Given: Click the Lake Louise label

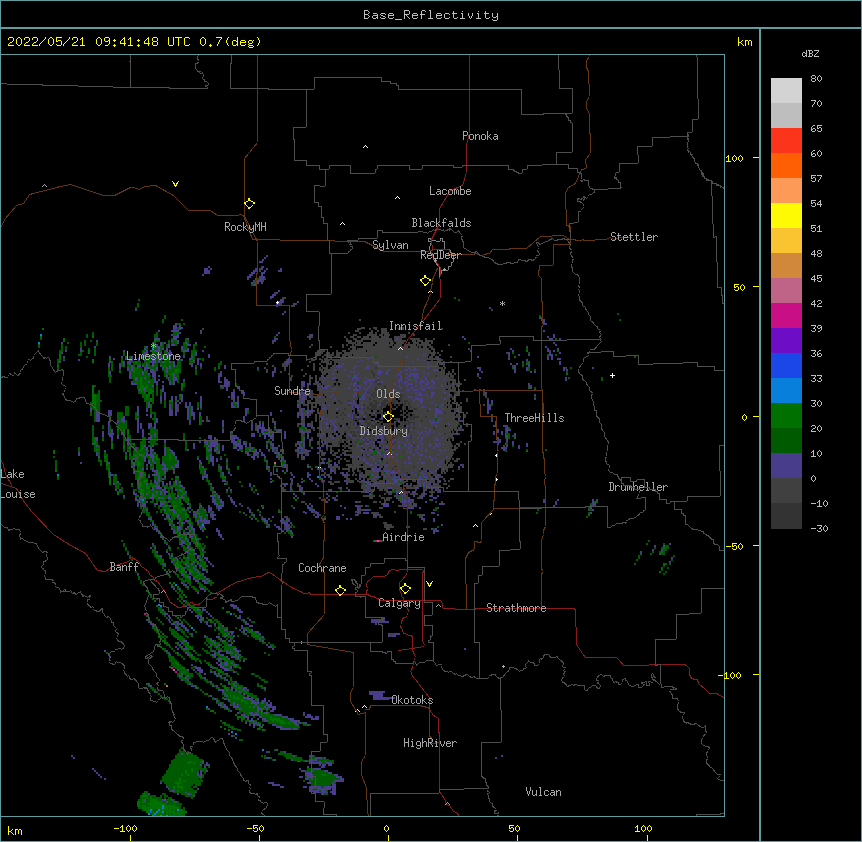Looking at the screenshot, I should pyautogui.click(x=18, y=484).
